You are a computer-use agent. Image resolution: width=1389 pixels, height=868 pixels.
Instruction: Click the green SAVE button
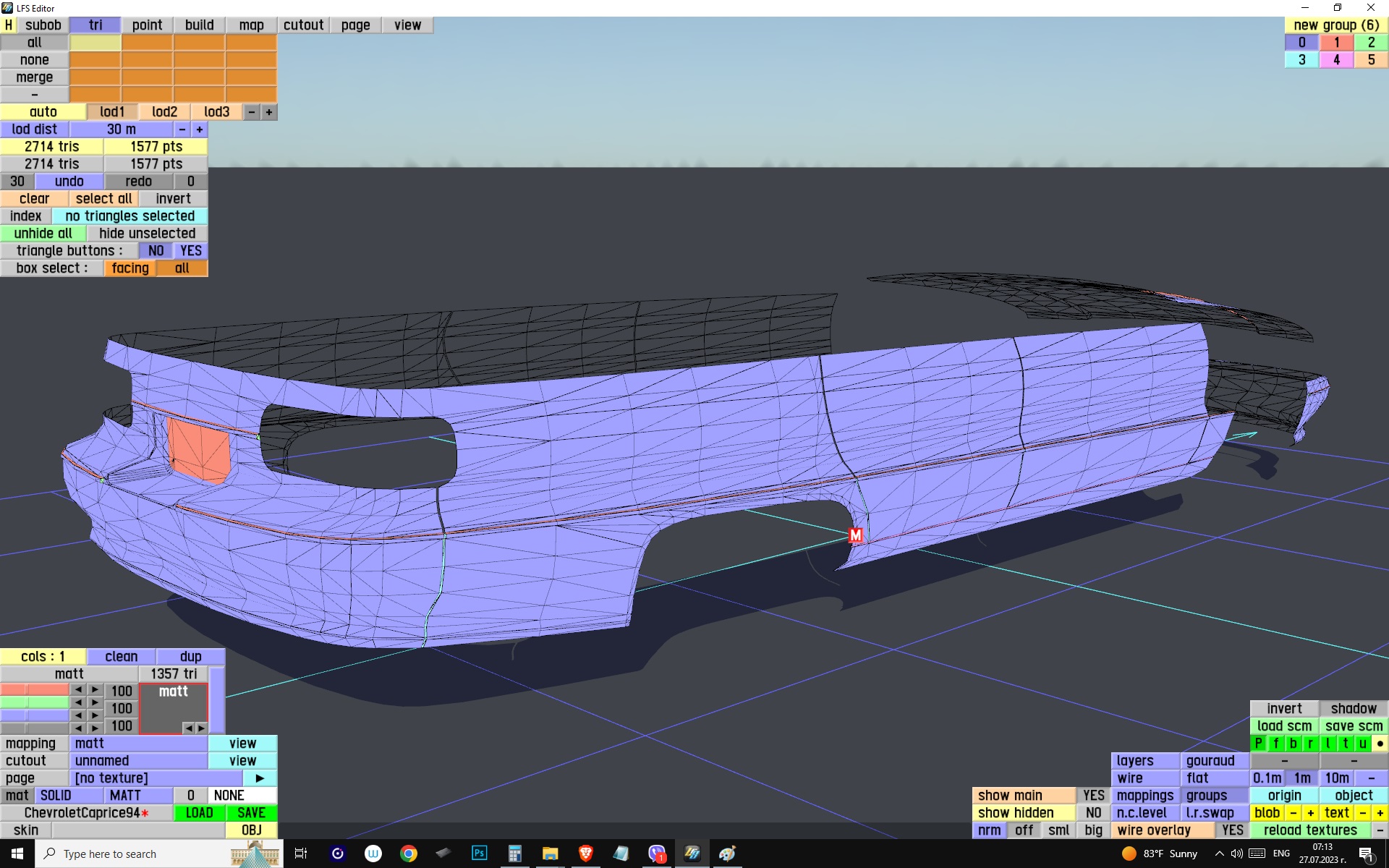tap(251, 813)
